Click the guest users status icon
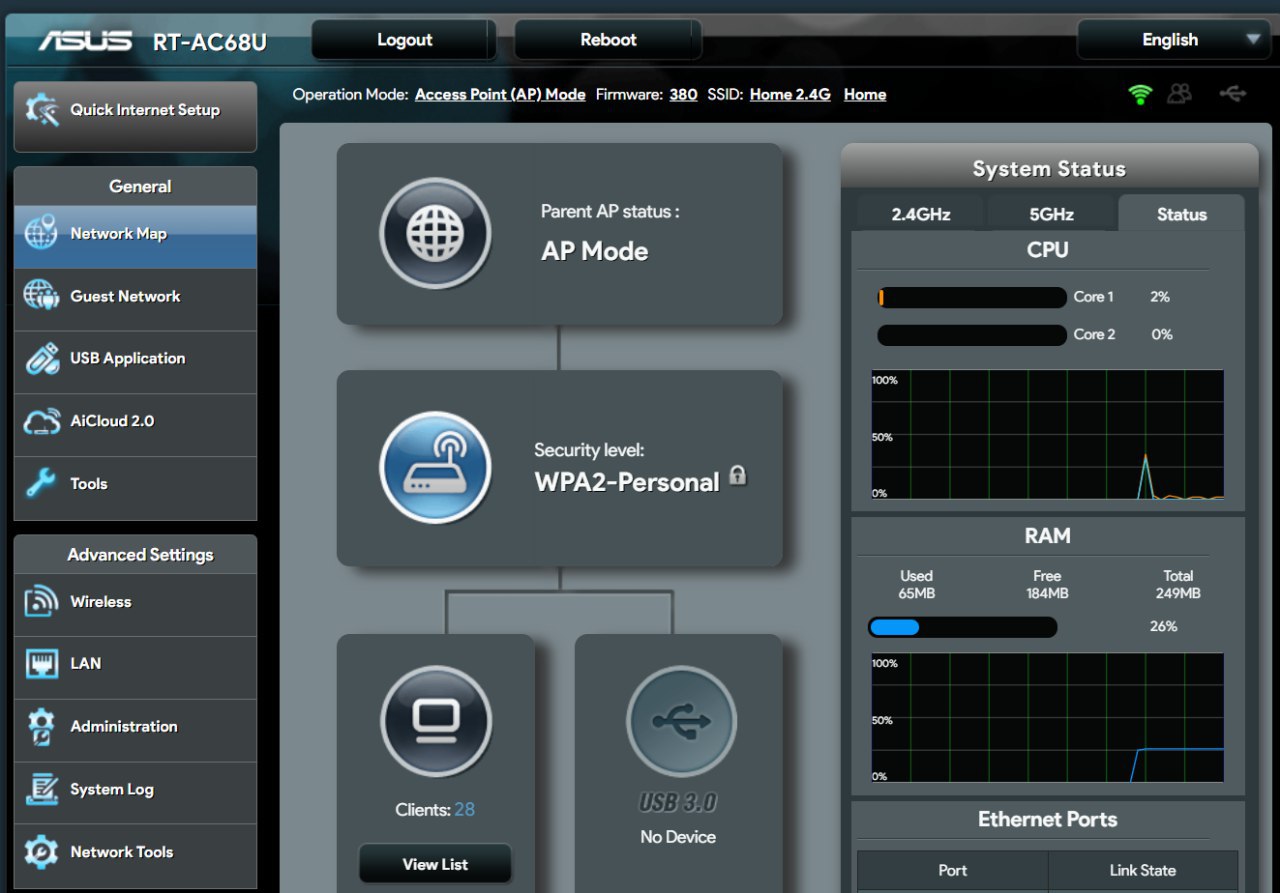The width and height of the screenshot is (1280, 893). pos(1180,94)
